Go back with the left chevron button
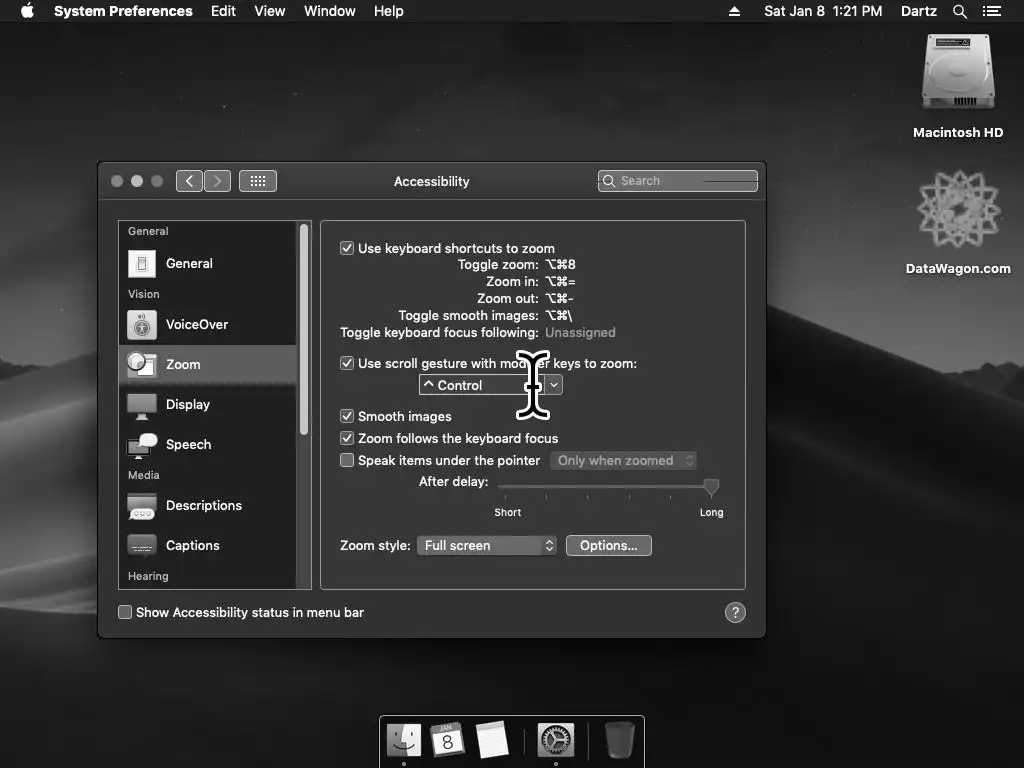1024x768 pixels. pyautogui.click(x=189, y=181)
